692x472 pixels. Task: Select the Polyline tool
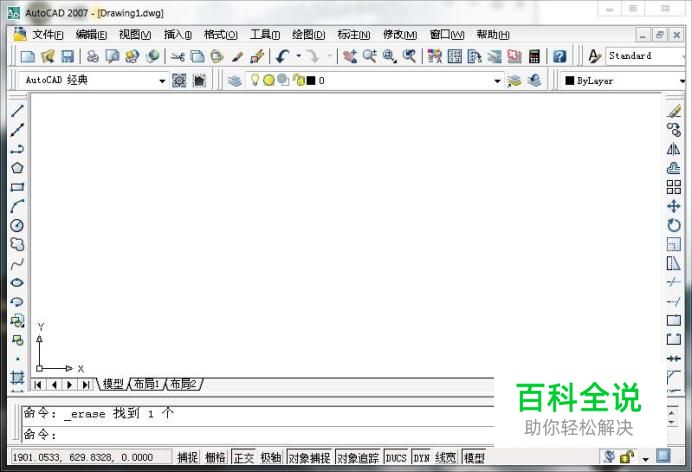click(17, 149)
